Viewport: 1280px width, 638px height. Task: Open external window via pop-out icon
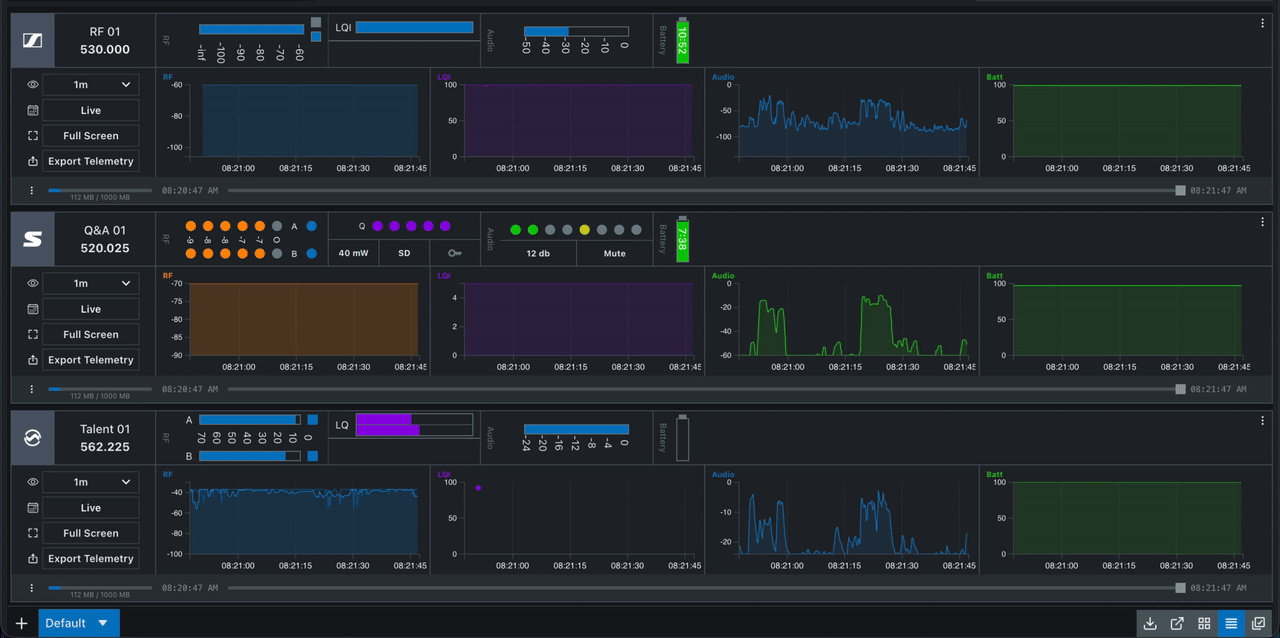pyautogui.click(x=1178, y=623)
